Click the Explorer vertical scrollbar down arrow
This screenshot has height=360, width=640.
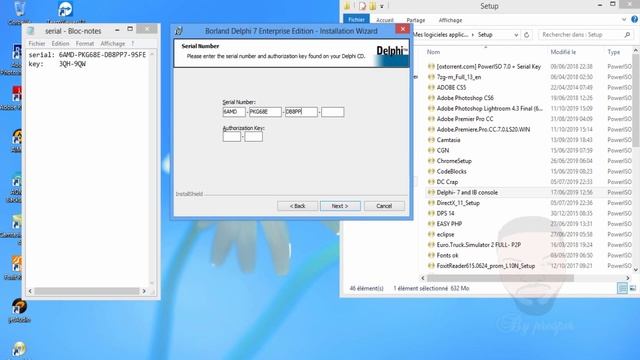click(x=635, y=269)
